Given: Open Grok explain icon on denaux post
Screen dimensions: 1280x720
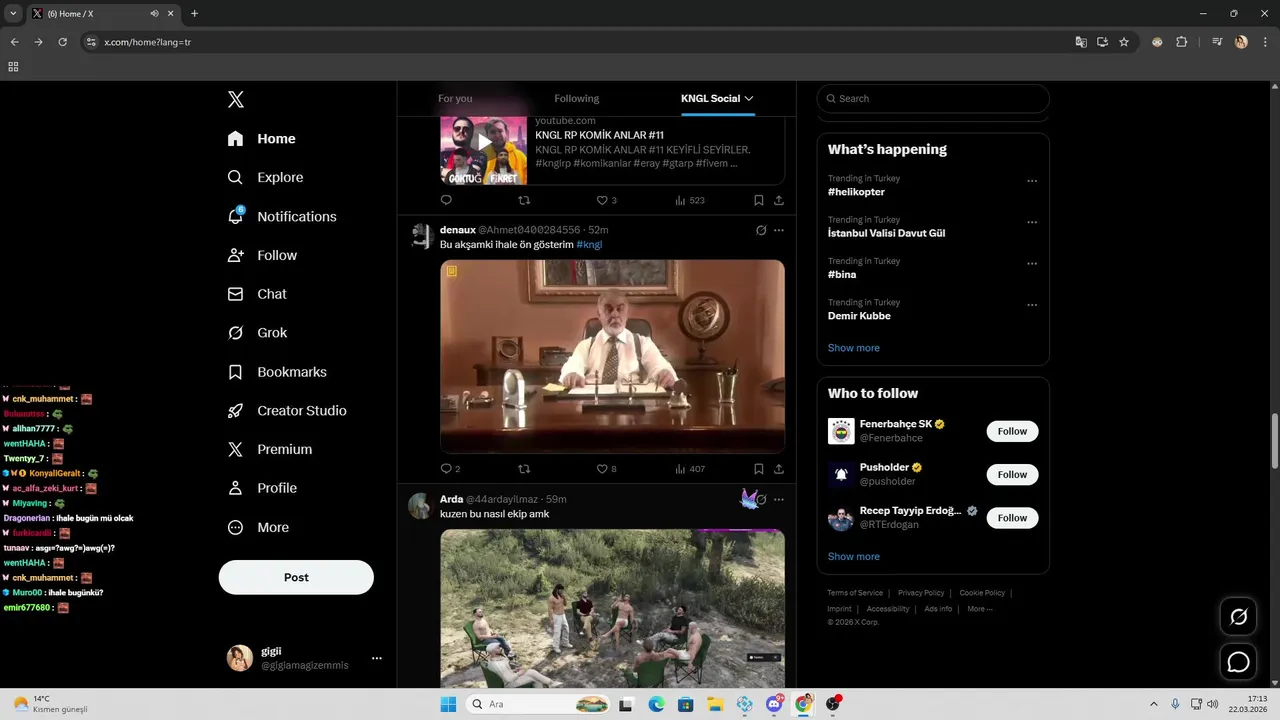Looking at the screenshot, I should click(x=761, y=230).
